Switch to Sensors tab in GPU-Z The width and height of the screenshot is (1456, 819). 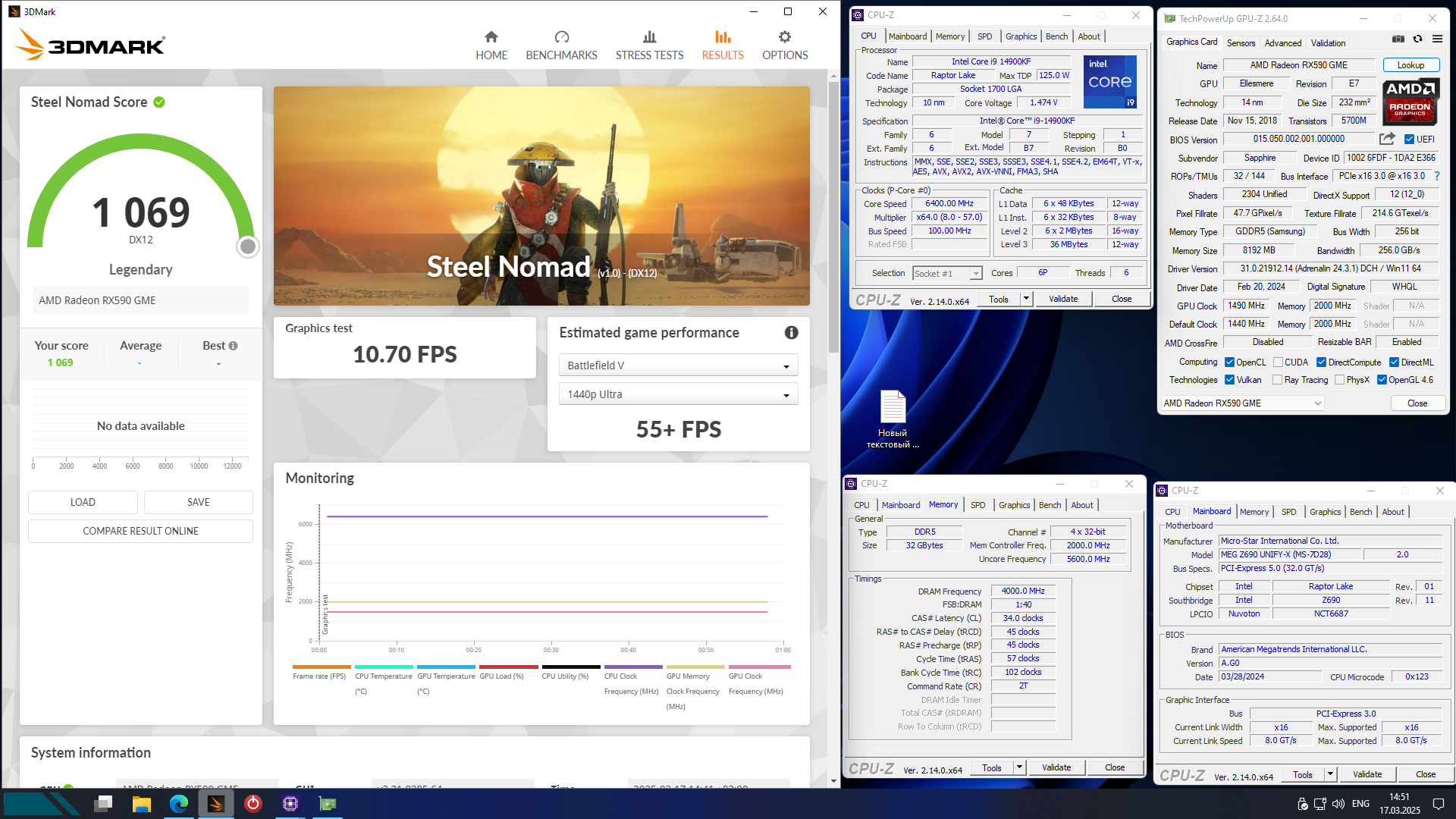[x=1241, y=43]
